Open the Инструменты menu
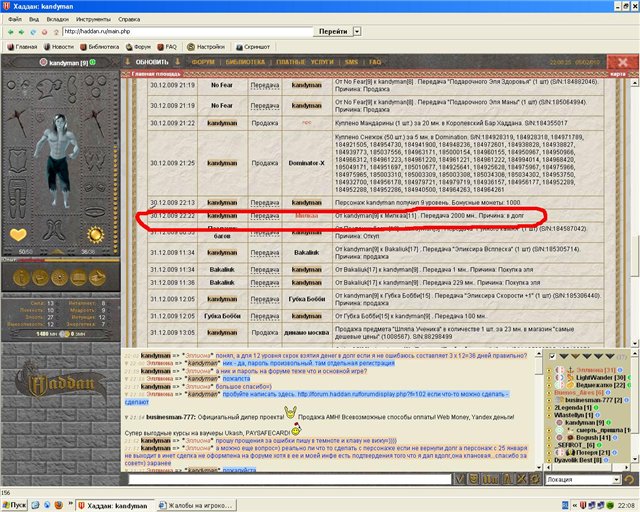The height and width of the screenshot is (512, 640). [x=93, y=18]
